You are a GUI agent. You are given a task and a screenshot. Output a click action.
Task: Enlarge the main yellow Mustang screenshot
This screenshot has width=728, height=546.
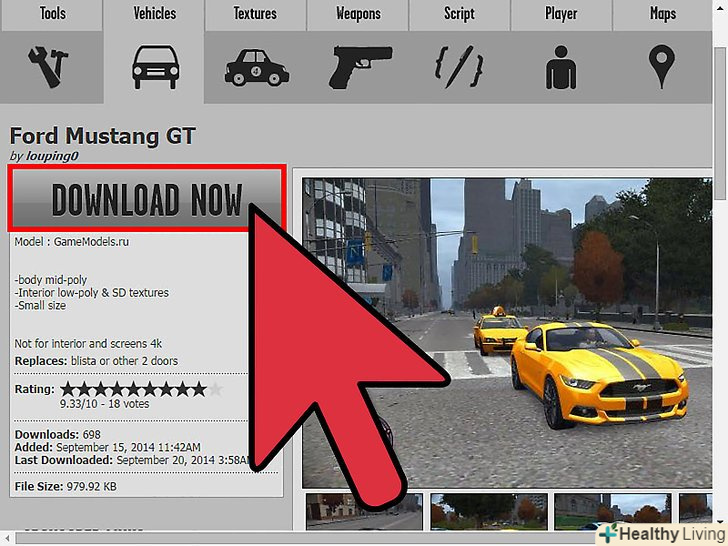tap(507, 332)
